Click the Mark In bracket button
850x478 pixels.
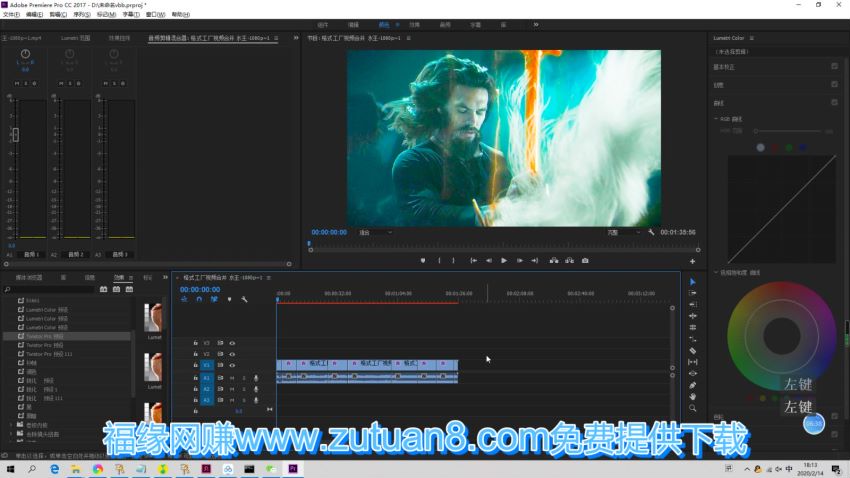point(439,261)
